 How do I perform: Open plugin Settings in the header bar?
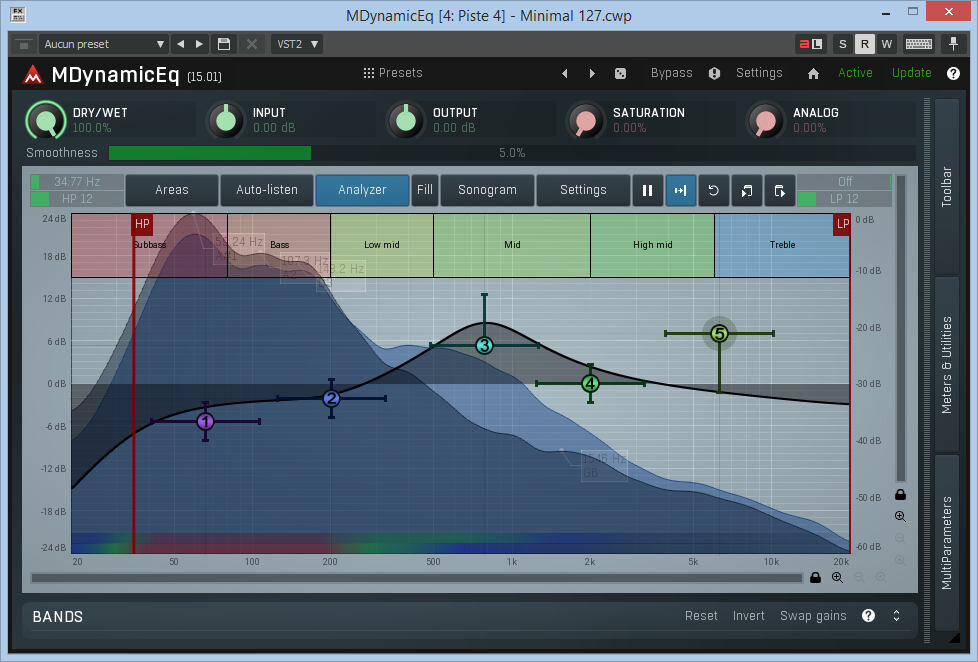(759, 73)
